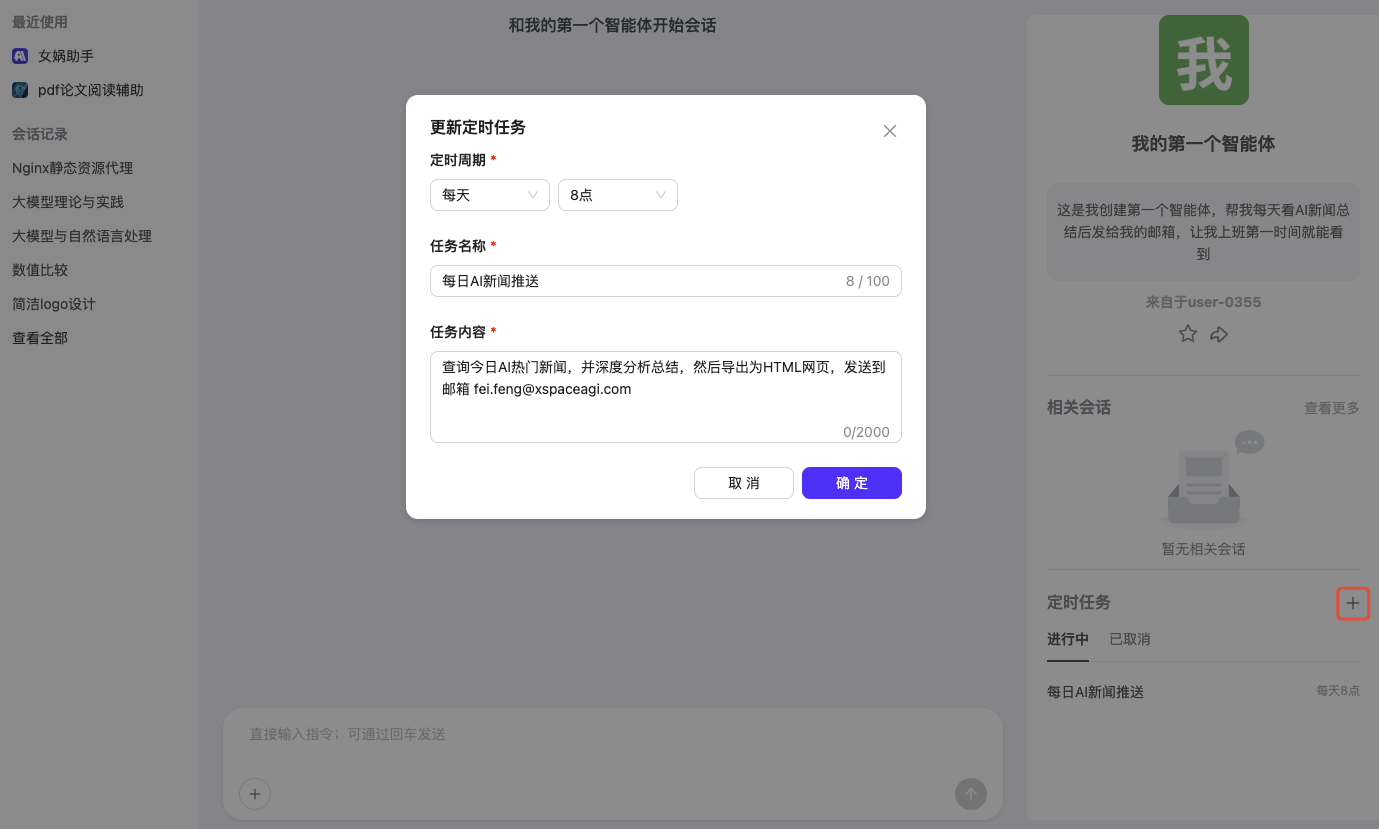Click the 任务名称 input field
This screenshot has width=1379, height=829.
(665, 281)
